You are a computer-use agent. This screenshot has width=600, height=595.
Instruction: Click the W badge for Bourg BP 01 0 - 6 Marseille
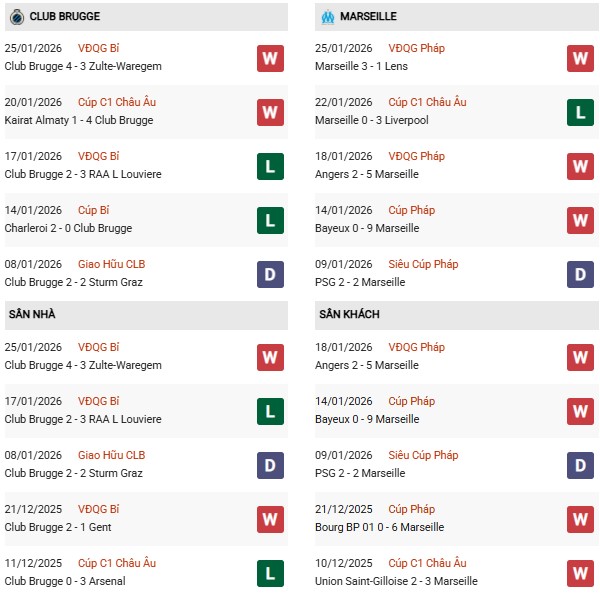[x=581, y=519]
